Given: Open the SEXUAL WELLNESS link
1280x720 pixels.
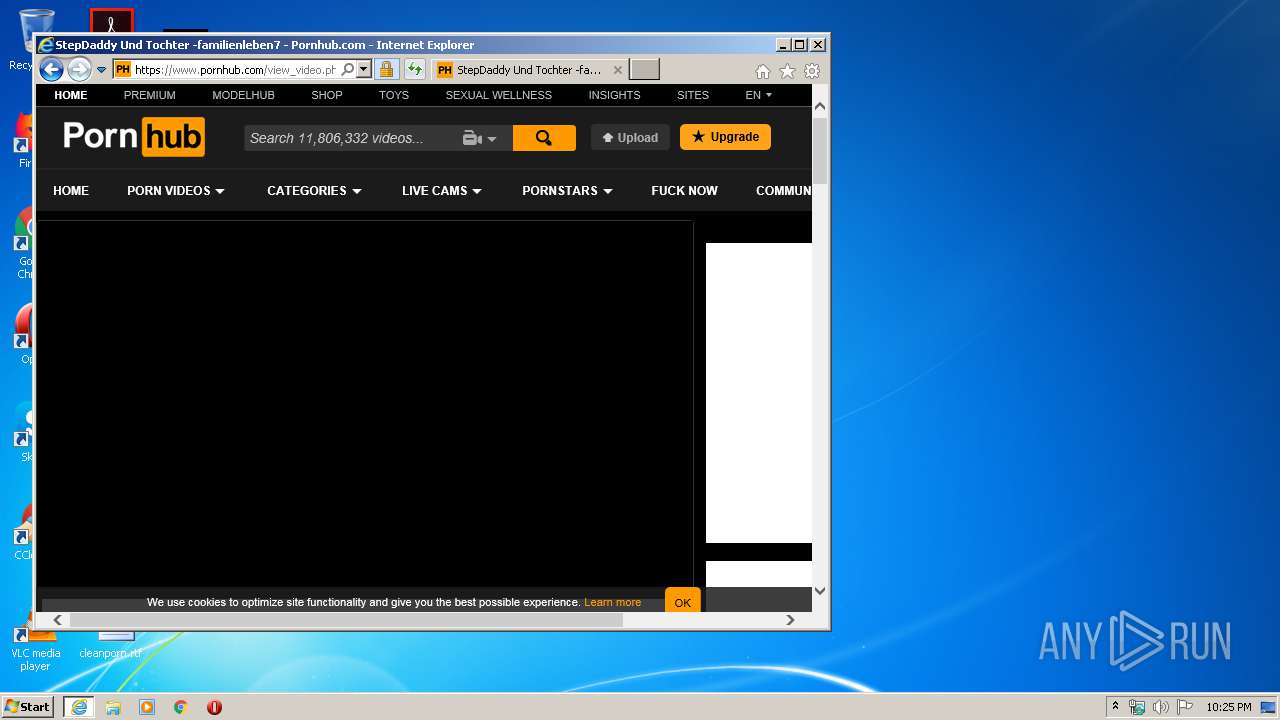Looking at the screenshot, I should coord(499,95).
